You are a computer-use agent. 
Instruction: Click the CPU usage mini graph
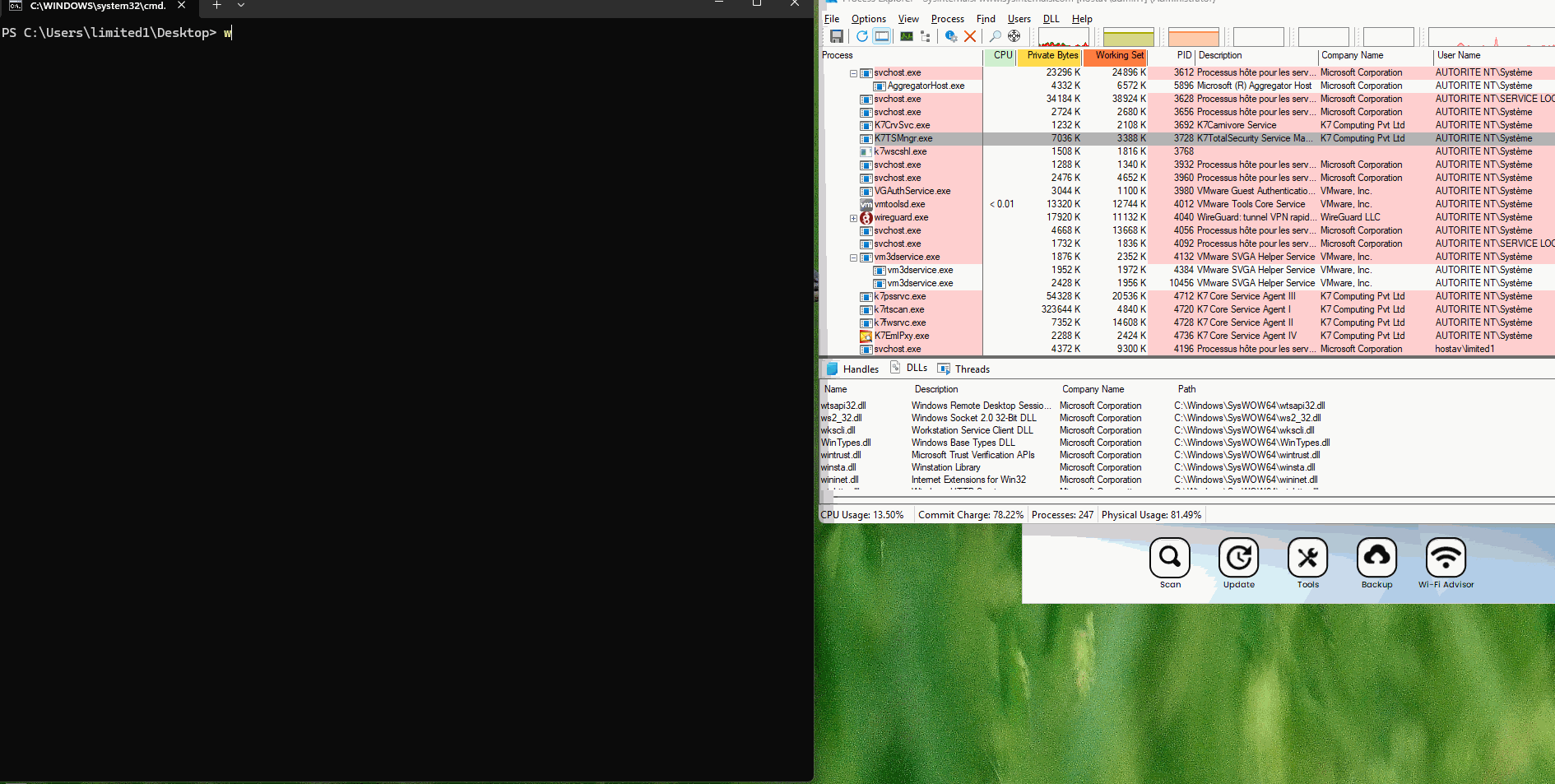pyautogui.click(x=1063, y=37)
